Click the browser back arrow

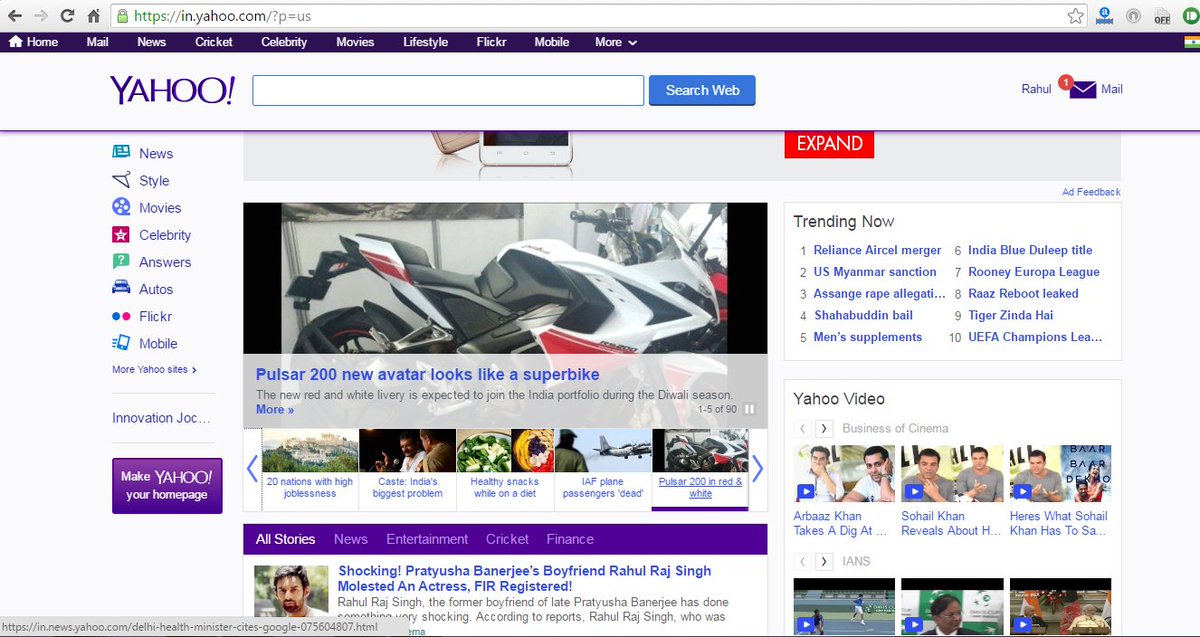(15, 16)
